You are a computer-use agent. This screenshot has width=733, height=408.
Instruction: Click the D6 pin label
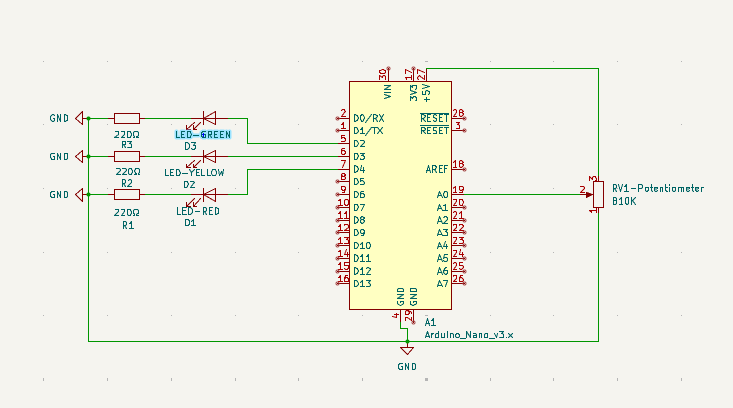click(x=359, y=194)
